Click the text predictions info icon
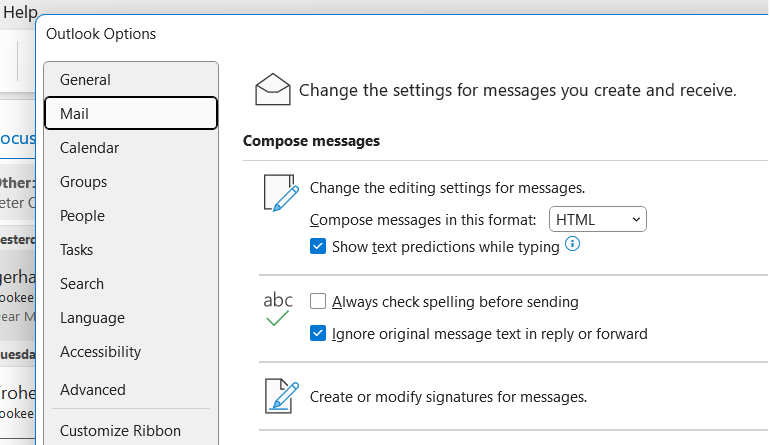 [574, 245]
